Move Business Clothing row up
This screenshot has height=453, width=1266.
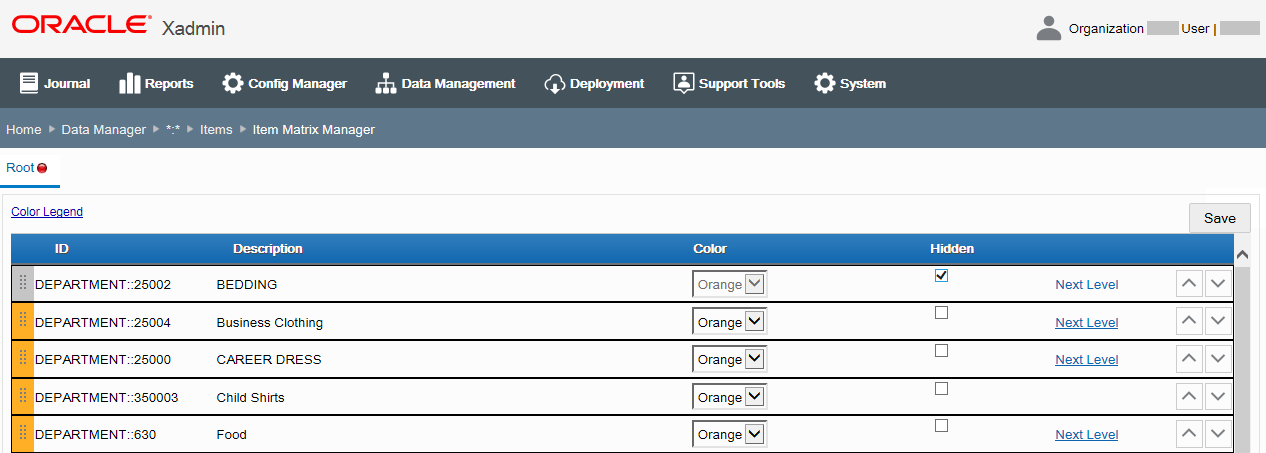pyautogui.click(x=1189, y=322)
